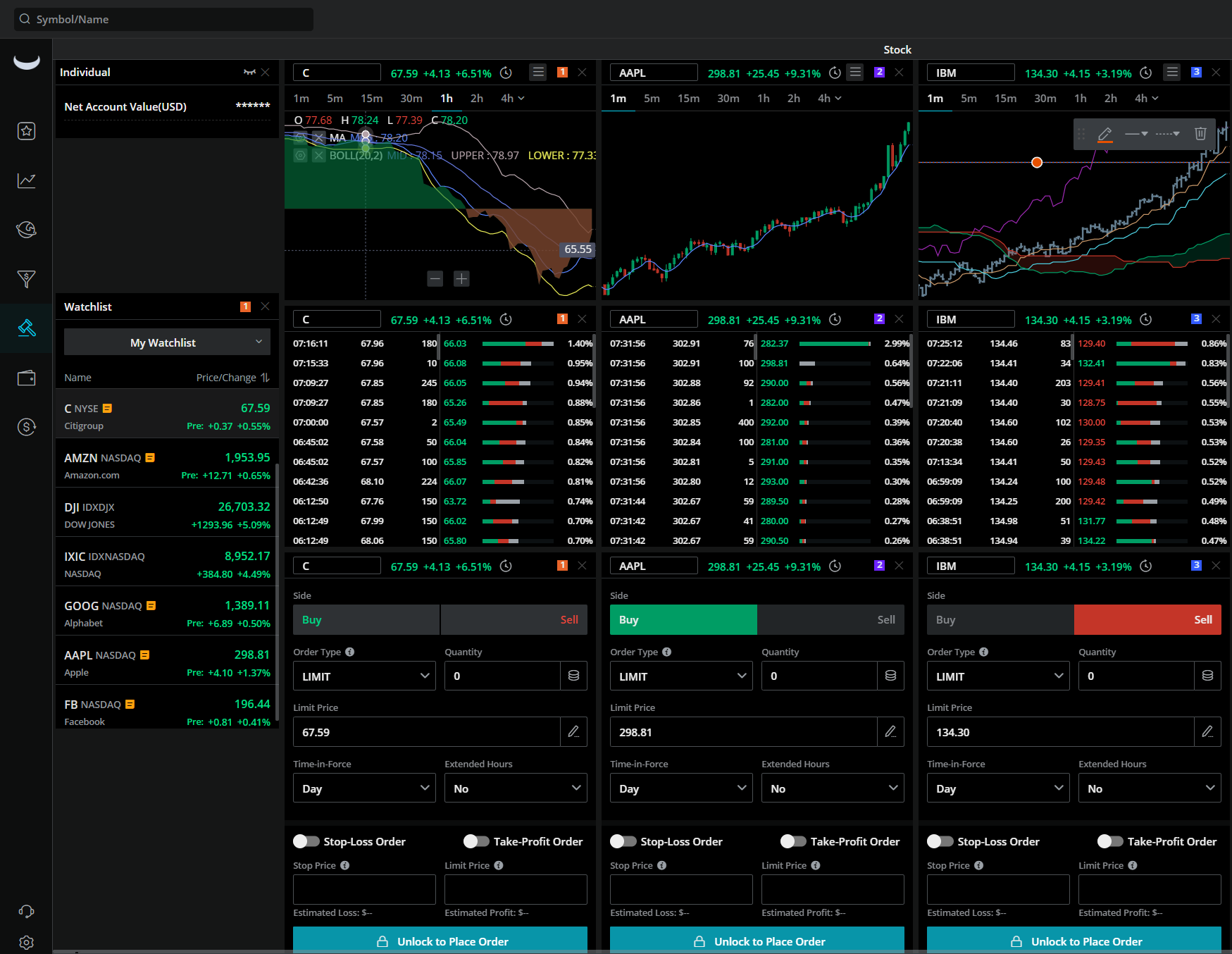Click clock icon on C chart header
The height and width of the screenshot is (954, 1232).
click(506, 73)
